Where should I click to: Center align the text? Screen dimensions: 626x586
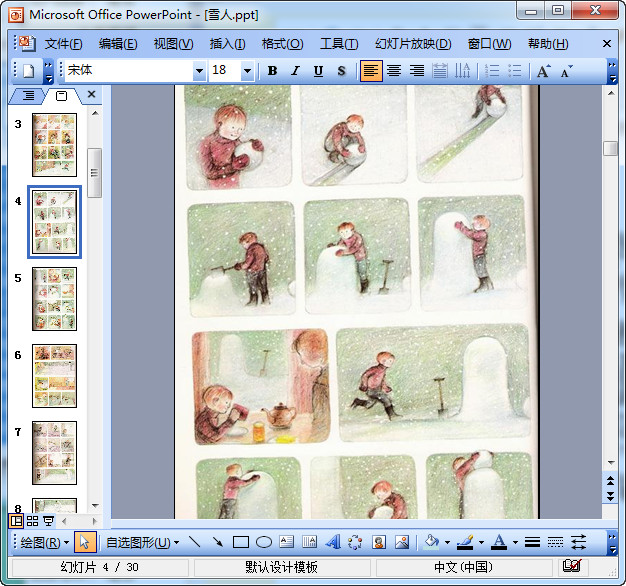pyautogui.click(x=394, y=71)
